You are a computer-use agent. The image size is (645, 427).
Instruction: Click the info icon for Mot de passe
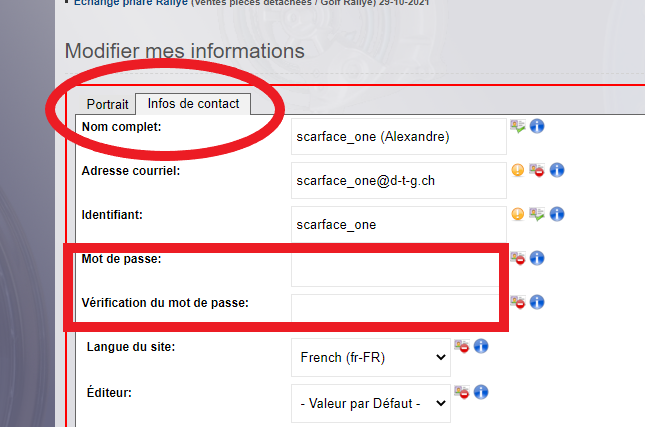click(x=537, y=258)
